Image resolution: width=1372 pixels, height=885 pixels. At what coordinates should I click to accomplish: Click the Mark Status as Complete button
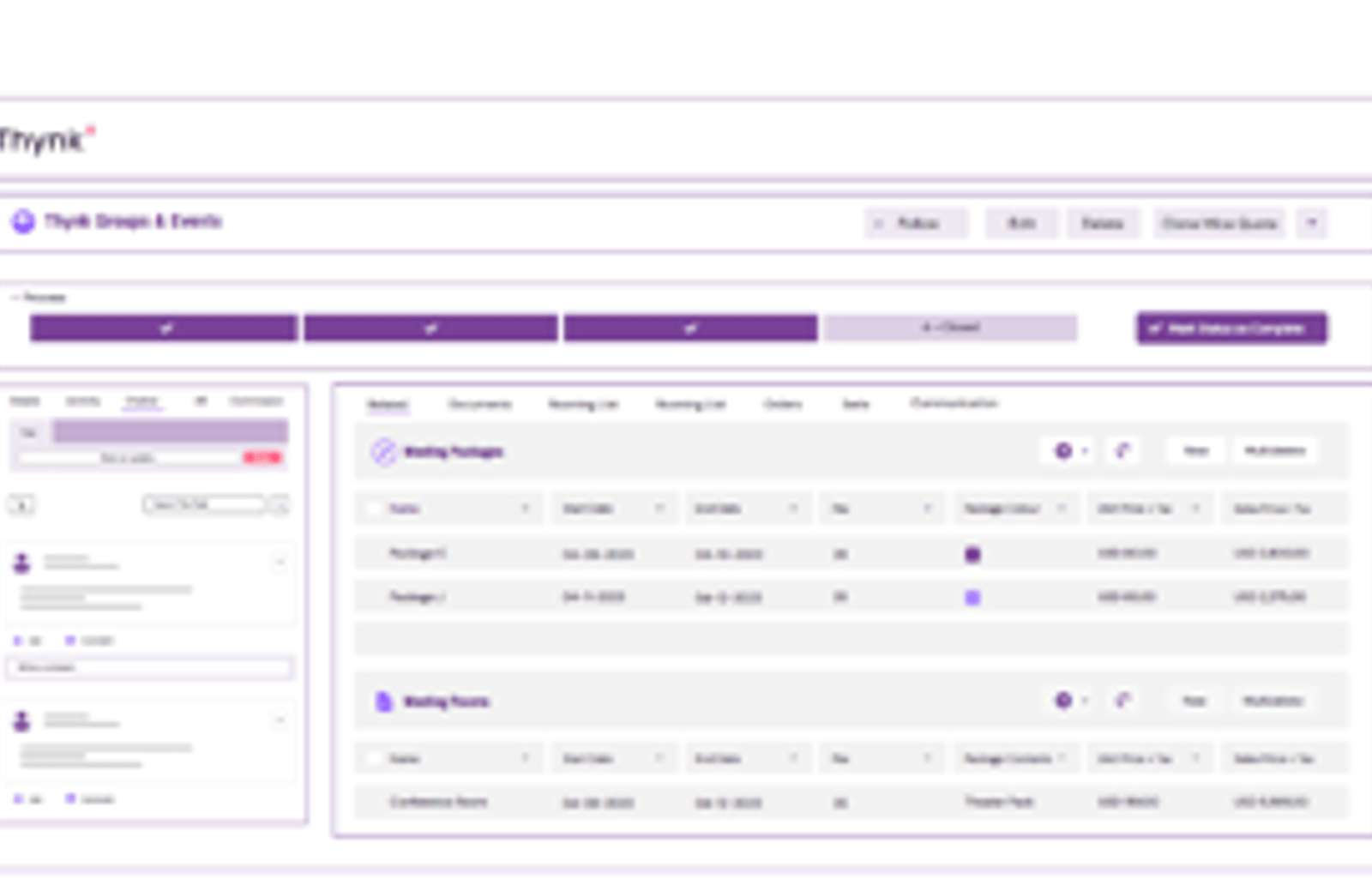click(1231, 328)
